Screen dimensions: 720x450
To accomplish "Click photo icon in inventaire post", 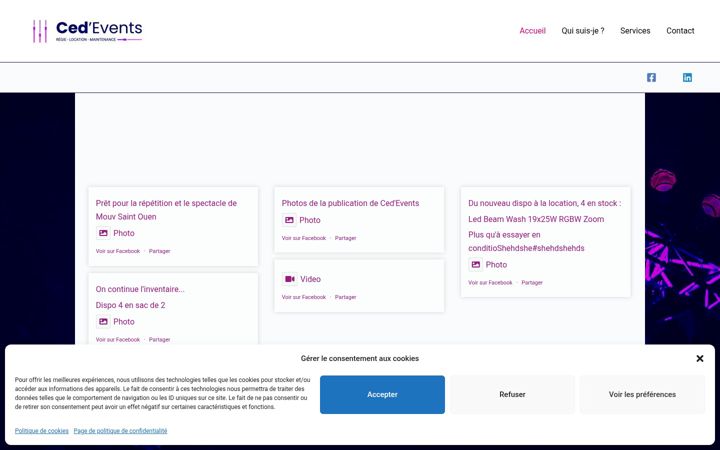I will (103, 321).
